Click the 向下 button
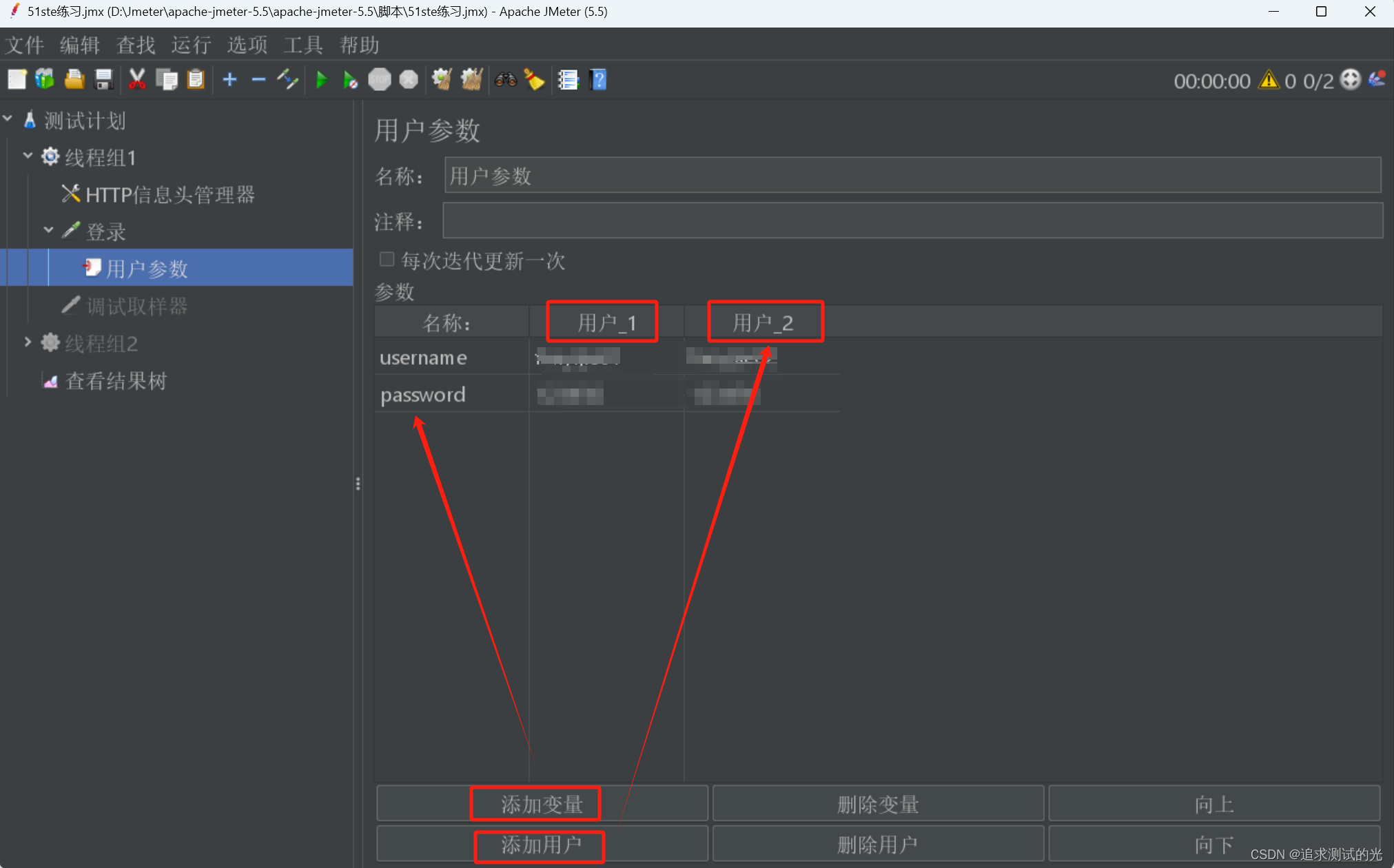The image size is (1394, 868). click(1214, 844)
